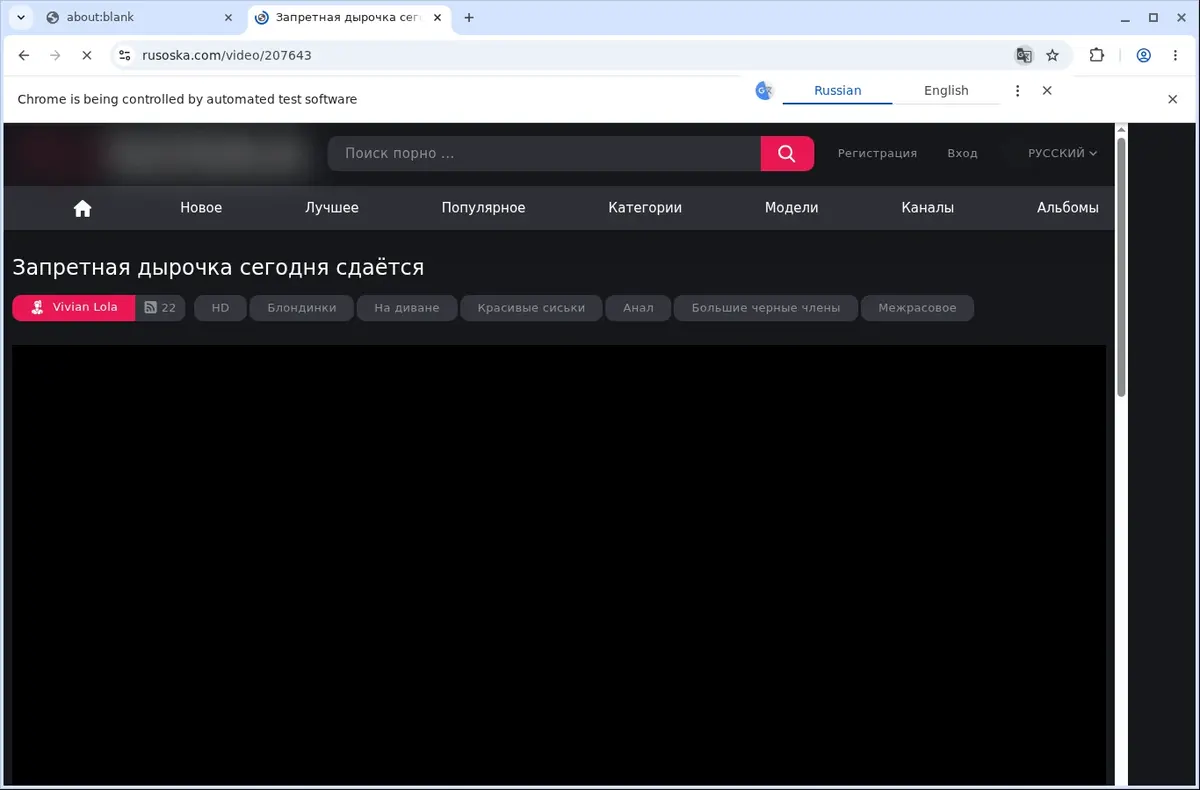The height and width of the screenshot is (790, 1200).
Task: Click the site search input field
Action: tap(544, 153)
